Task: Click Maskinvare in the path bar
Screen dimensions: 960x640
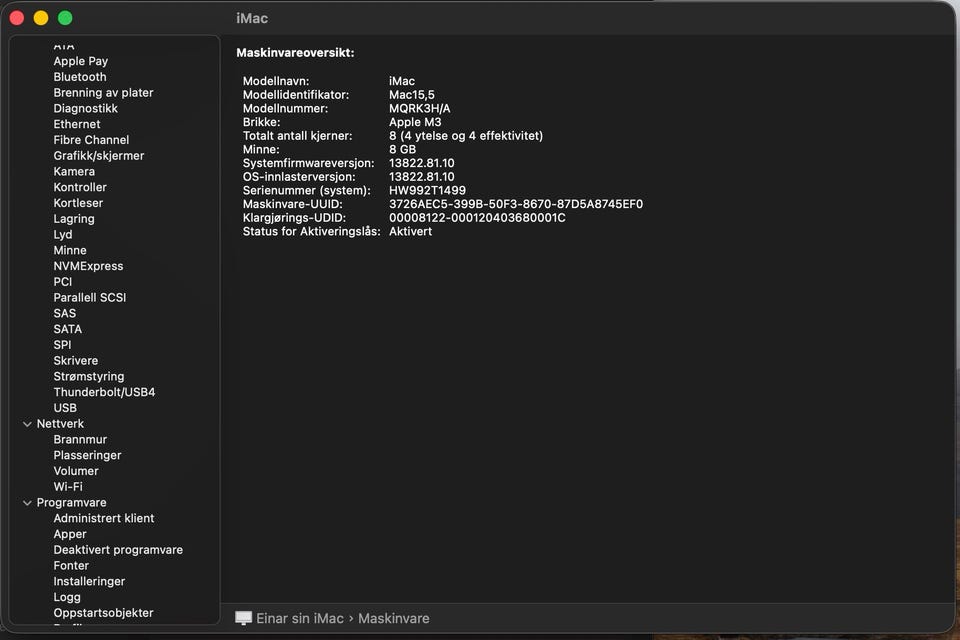Action: click(x=393, y=619)
